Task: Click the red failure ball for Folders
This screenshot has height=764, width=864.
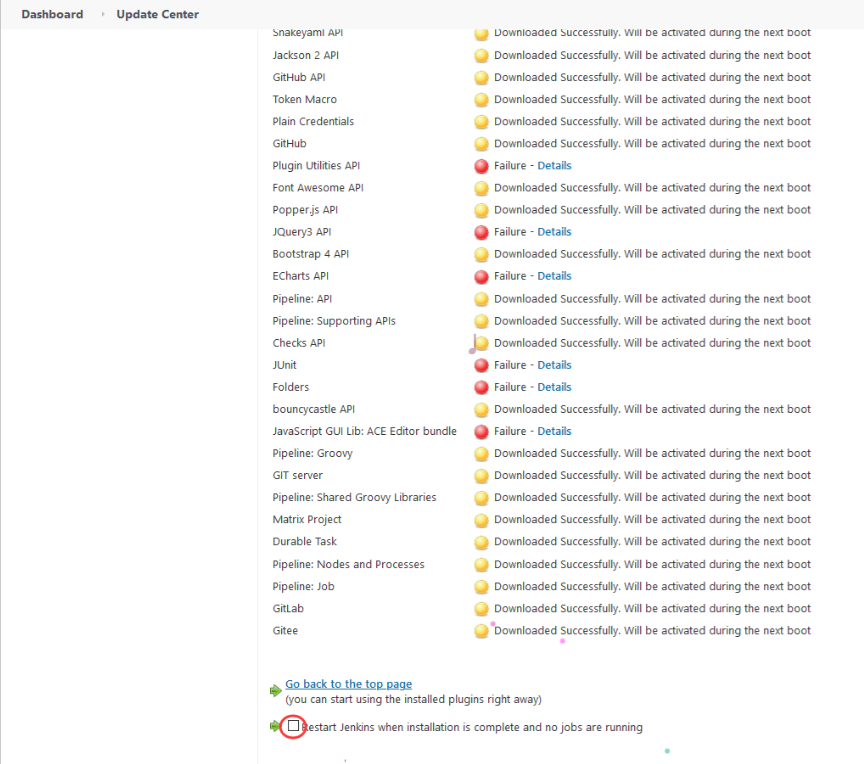Action: pos(481,387)
